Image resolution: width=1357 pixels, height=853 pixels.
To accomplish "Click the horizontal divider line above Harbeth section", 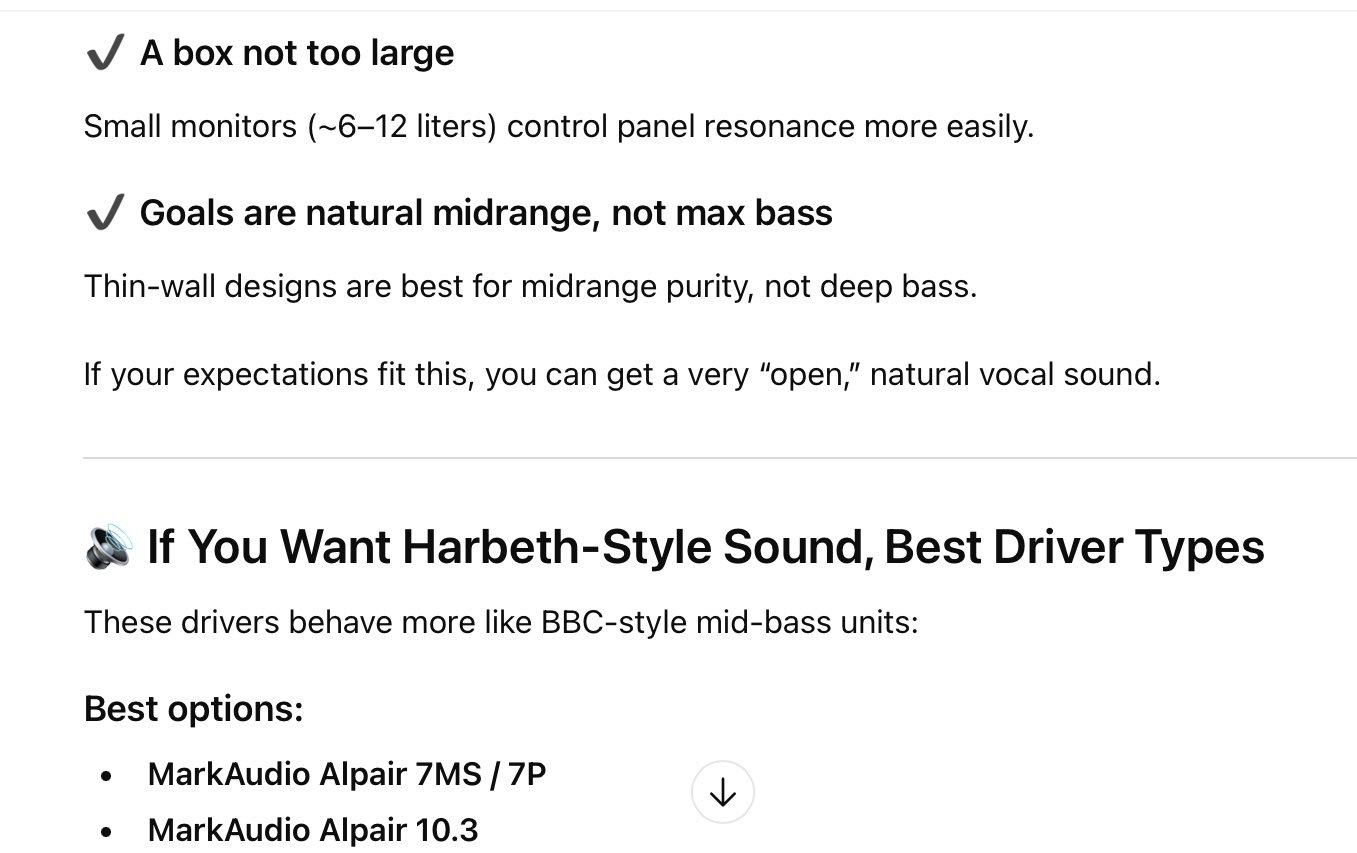I will tap(720, 458).
